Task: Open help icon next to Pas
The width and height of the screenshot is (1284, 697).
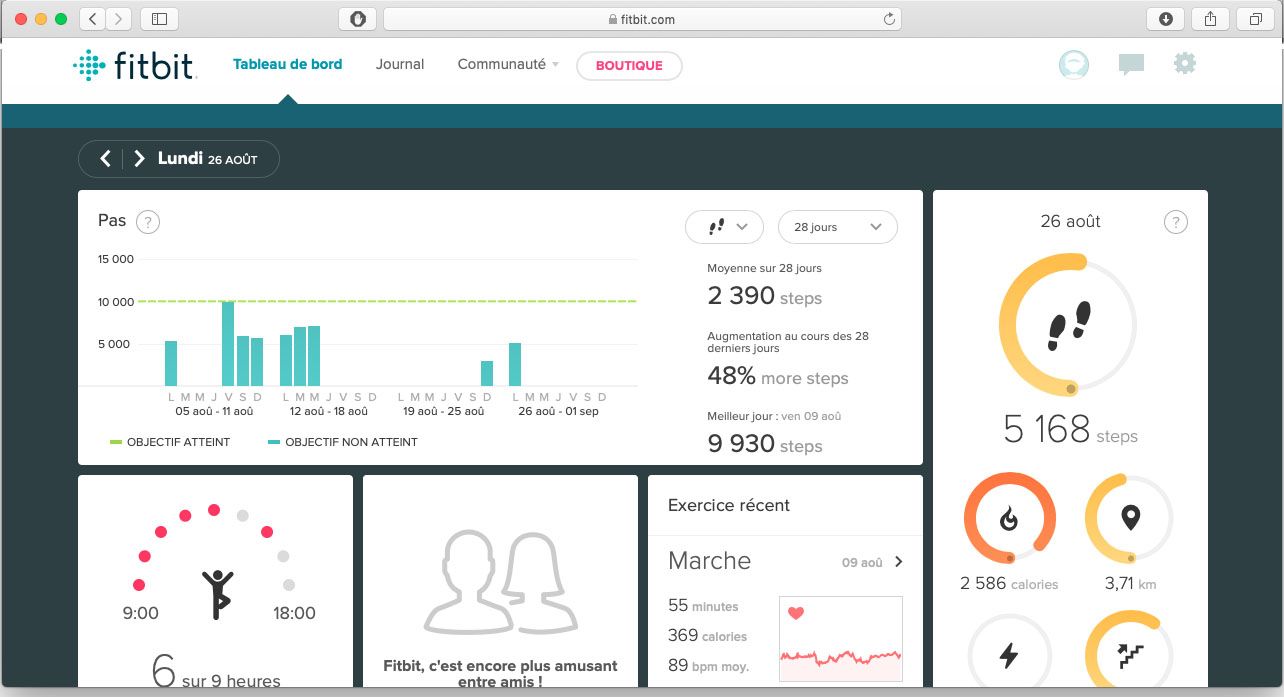Action: tap(148, 222)
